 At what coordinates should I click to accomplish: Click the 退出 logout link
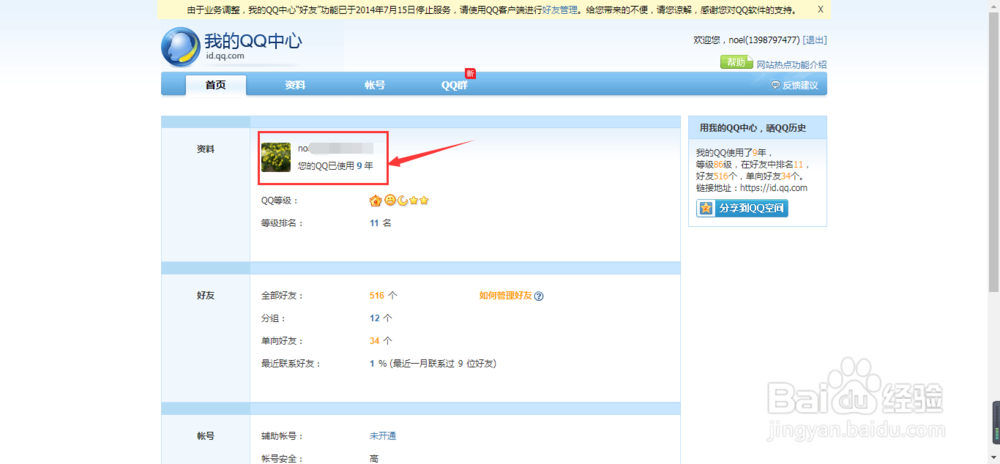pyautogui.click(x=814, y=40)
